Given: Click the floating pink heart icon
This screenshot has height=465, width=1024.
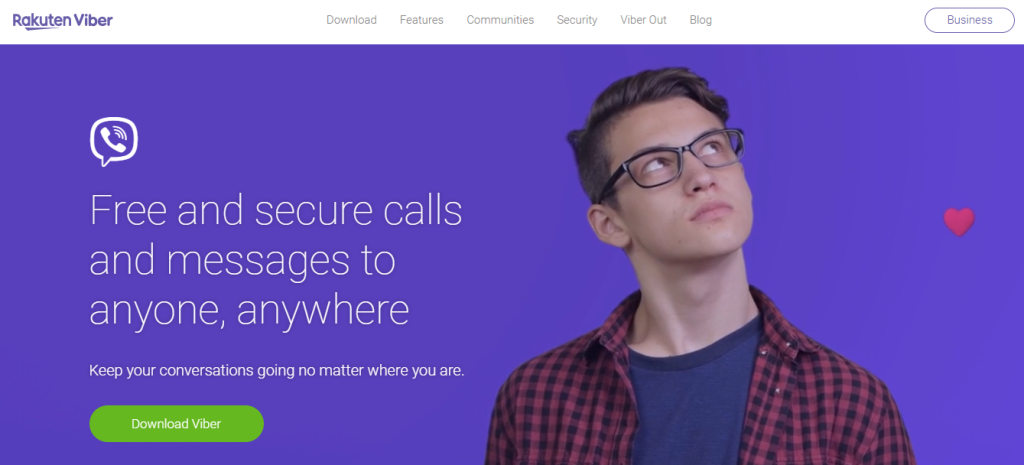Looking at the screenshot, I should [959, 222].
